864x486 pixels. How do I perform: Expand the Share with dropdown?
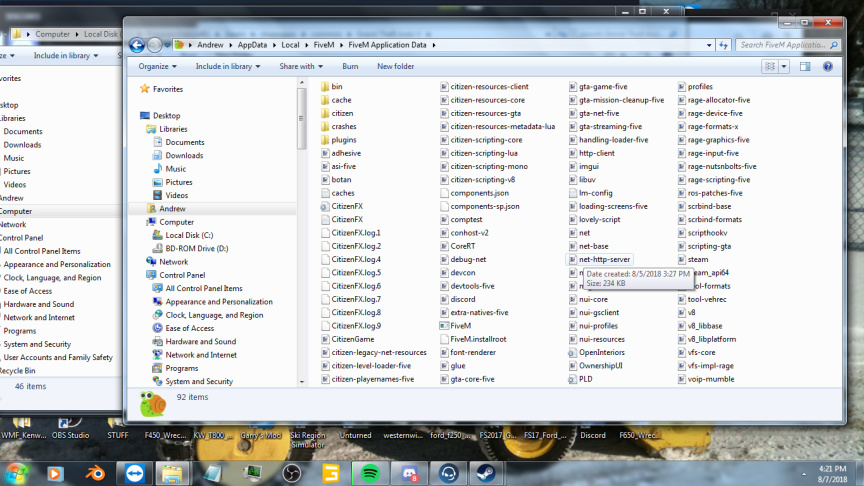pyautogui.click(x=301, y=66)
